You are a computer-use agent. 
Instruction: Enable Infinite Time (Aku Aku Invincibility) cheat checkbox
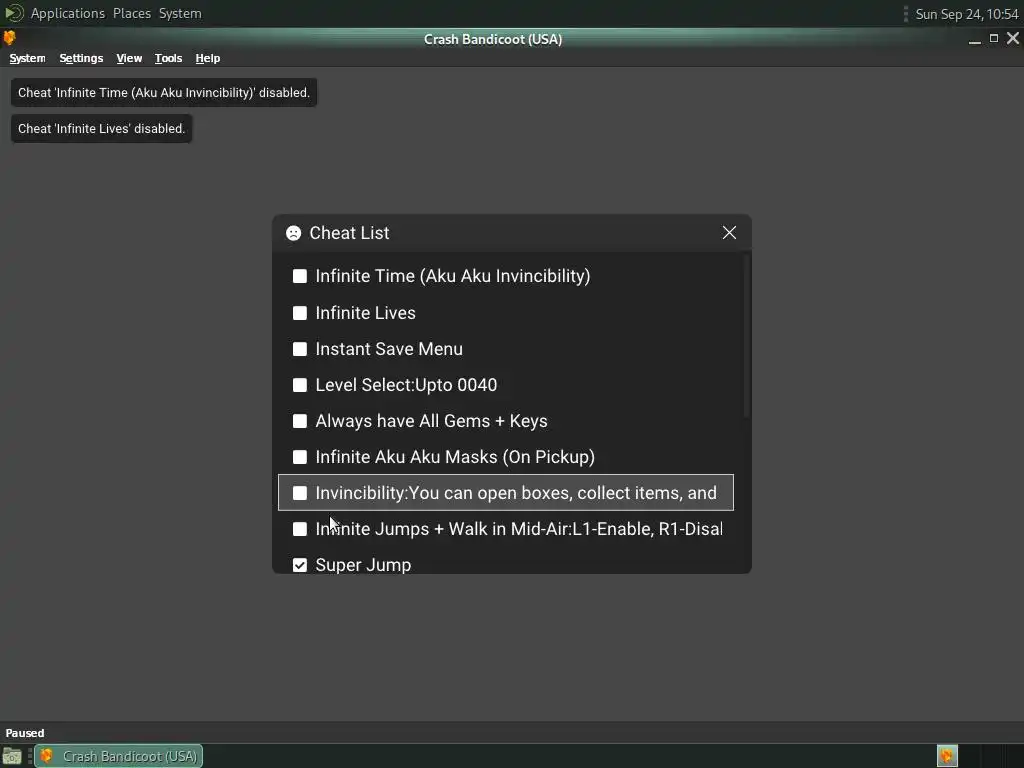point(300,276)
